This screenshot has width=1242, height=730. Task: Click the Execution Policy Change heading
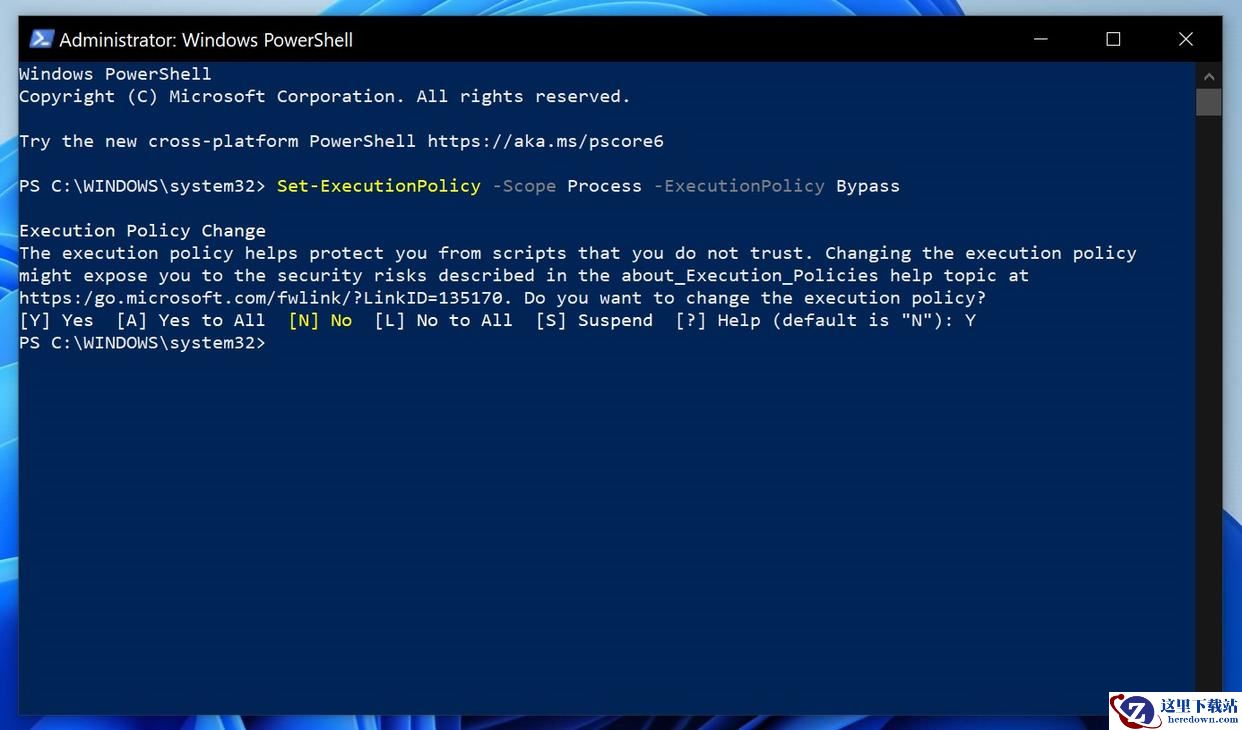coord(142,231)
